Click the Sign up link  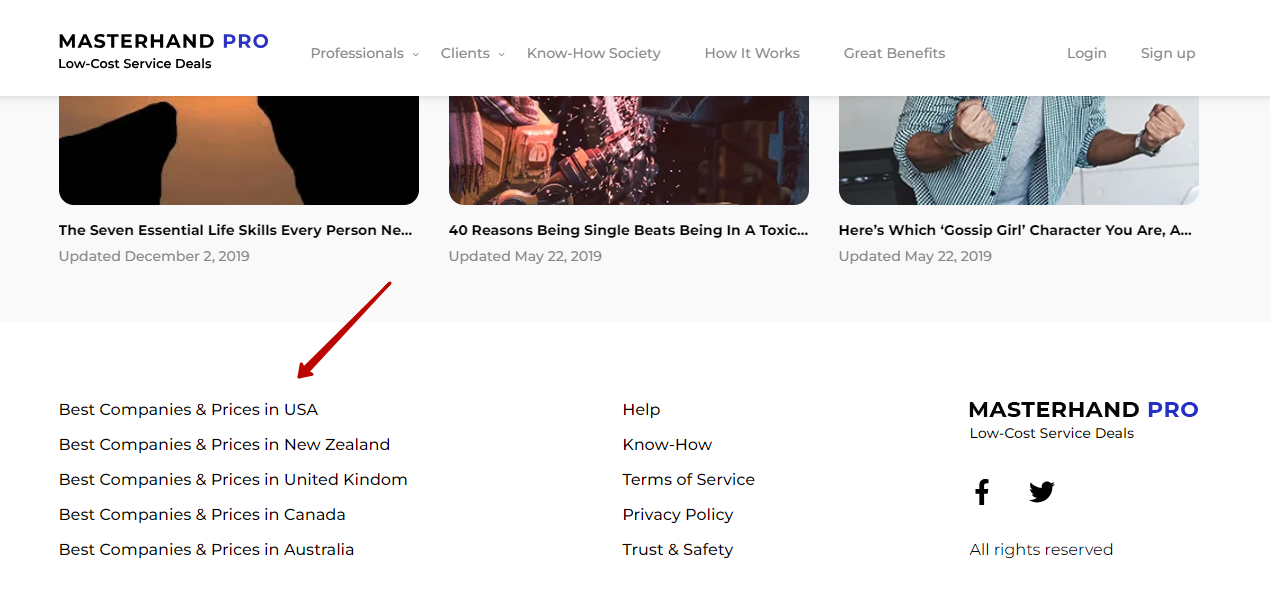pos(1168,53)
